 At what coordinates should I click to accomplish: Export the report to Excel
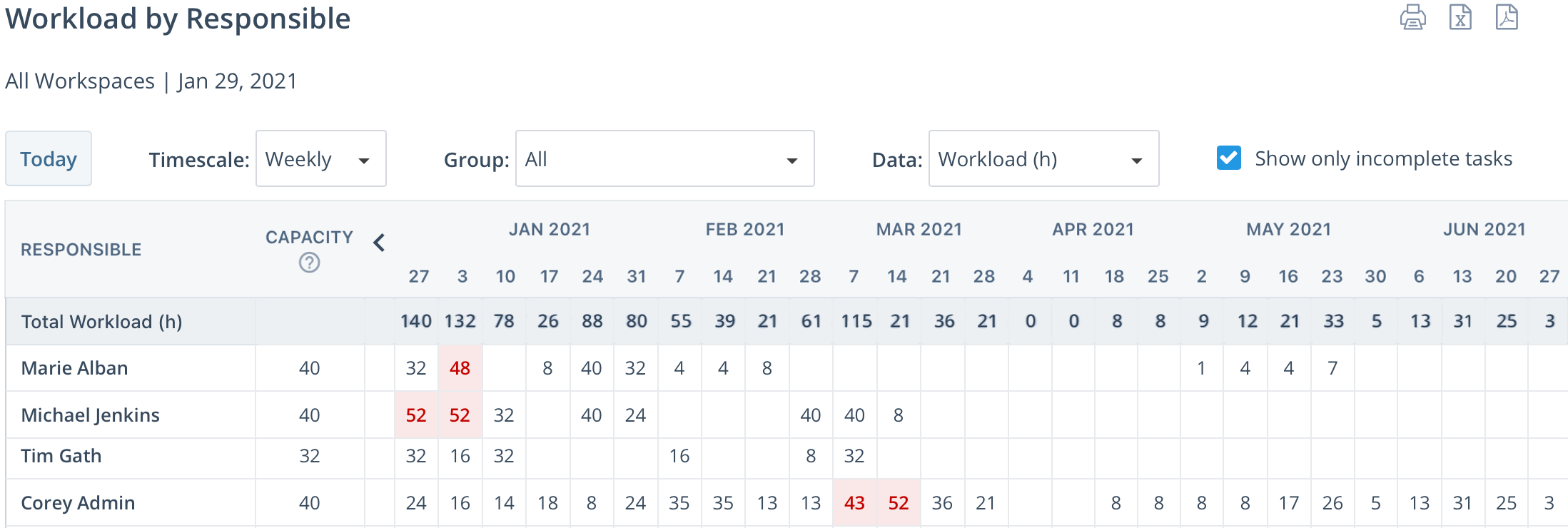coord(1460,18)
